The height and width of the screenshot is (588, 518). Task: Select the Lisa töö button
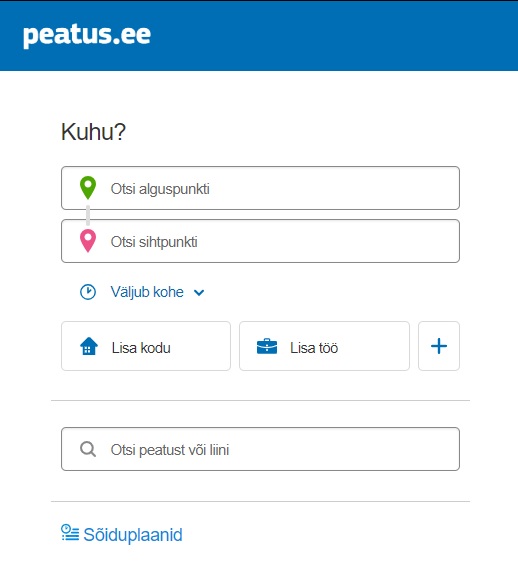324,346
